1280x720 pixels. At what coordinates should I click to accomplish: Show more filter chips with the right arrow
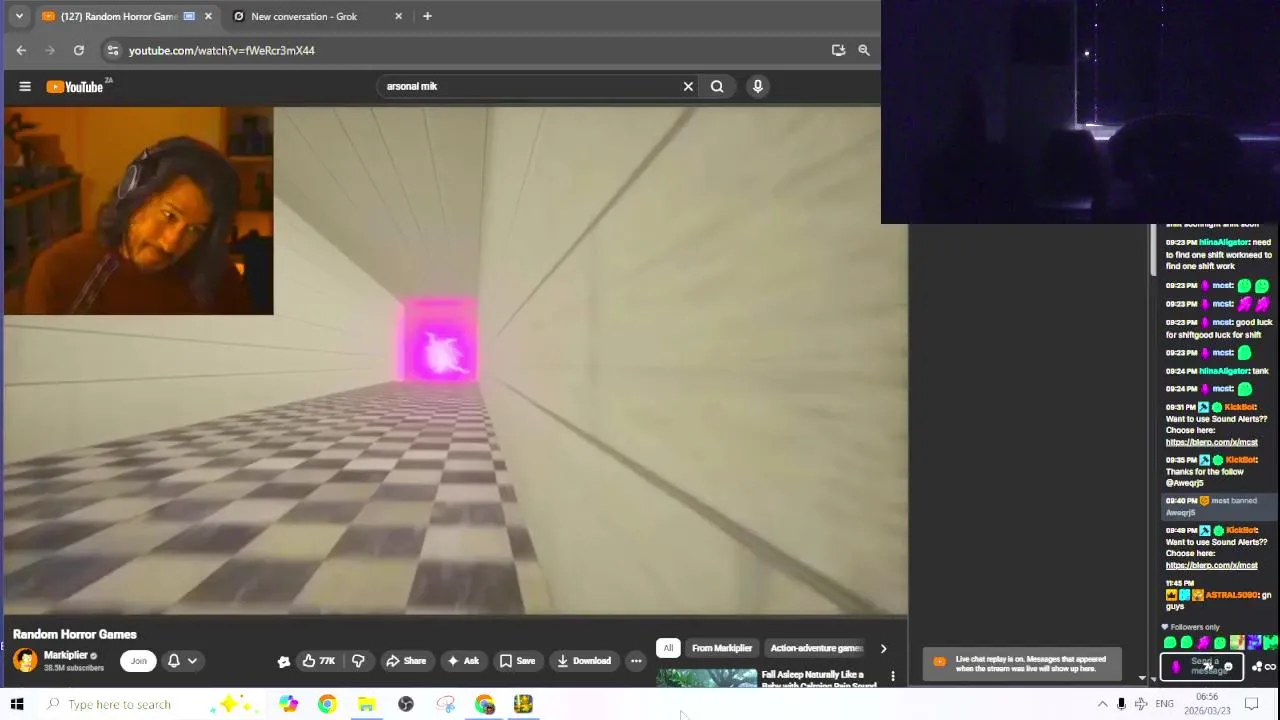(x=883, y=648)
